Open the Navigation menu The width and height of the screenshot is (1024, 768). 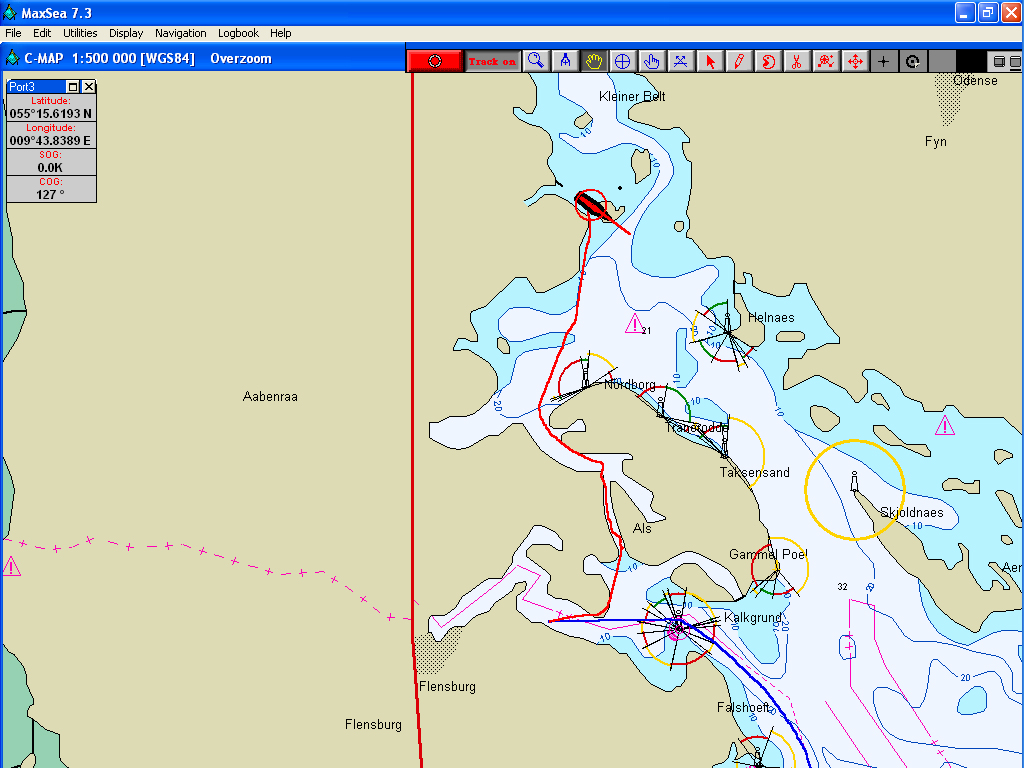[181, 33]
